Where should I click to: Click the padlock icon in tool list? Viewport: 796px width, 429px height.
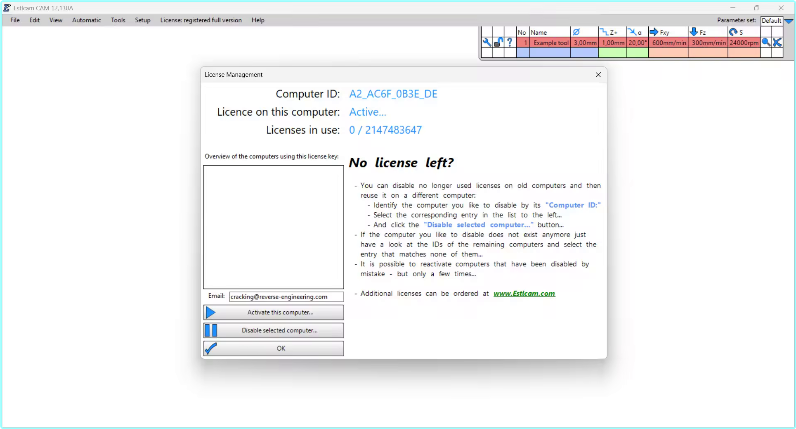(x=498, y=43)
